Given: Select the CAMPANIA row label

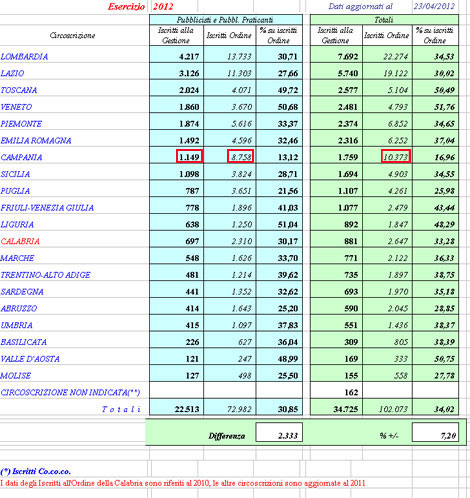Looking at the screenshot, I should [21, 157].
